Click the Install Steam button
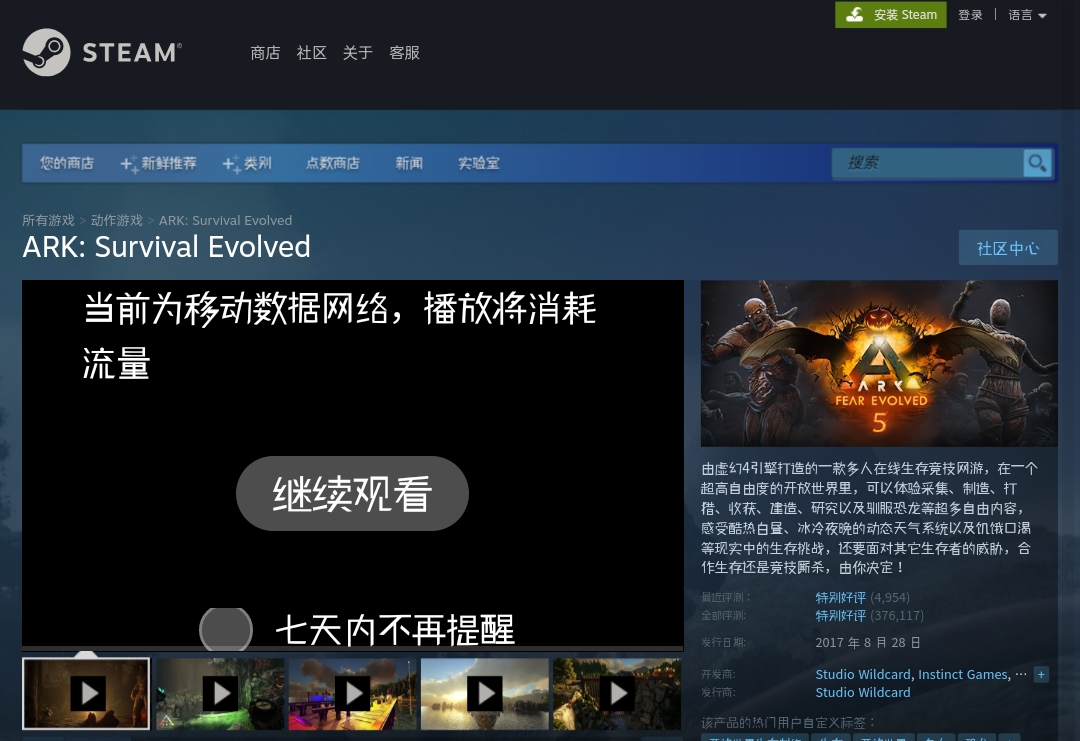Viewport: 1080px width, 741px height. coord(891,15)
